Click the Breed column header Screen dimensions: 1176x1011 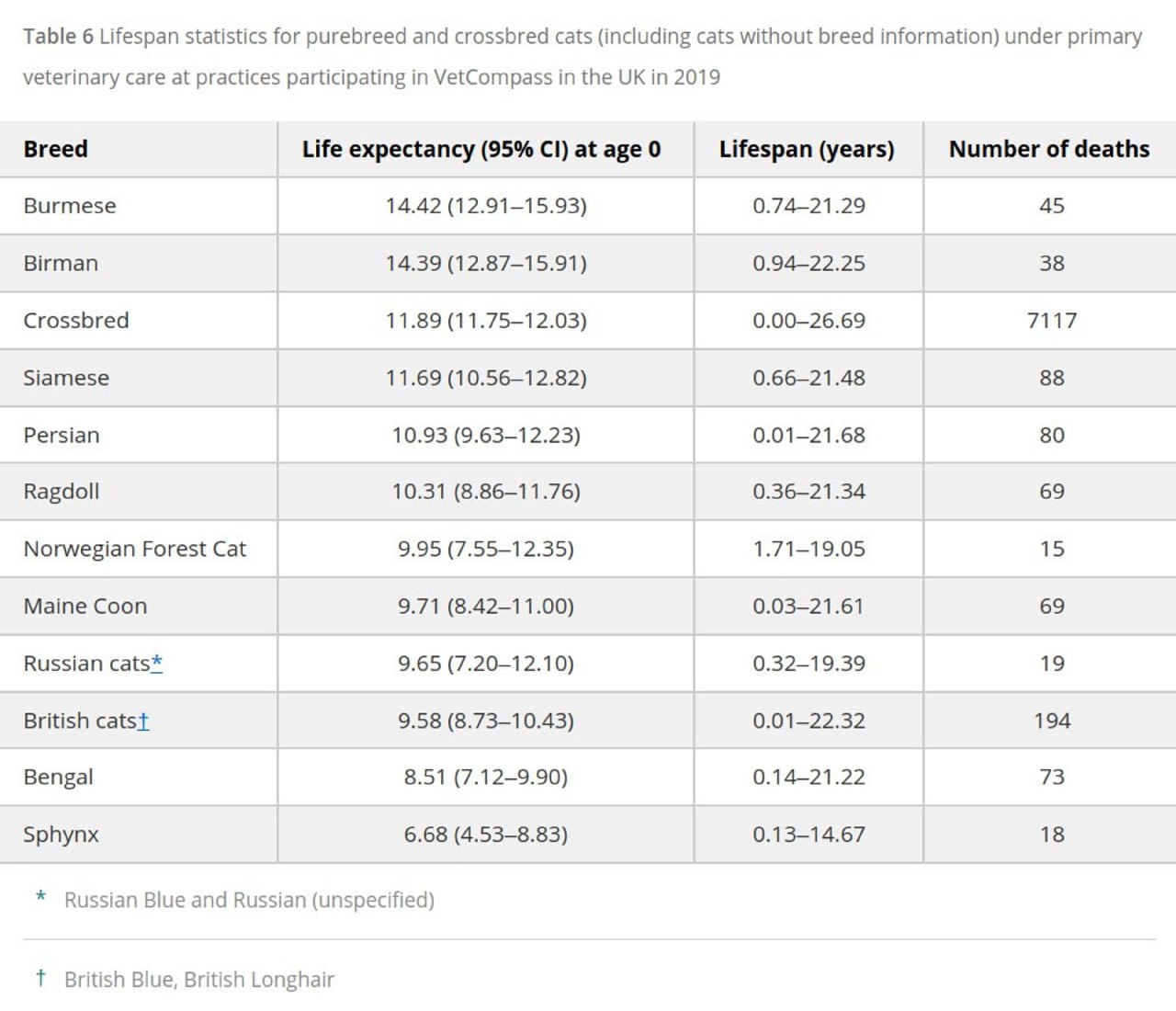[x=56, y=149]
